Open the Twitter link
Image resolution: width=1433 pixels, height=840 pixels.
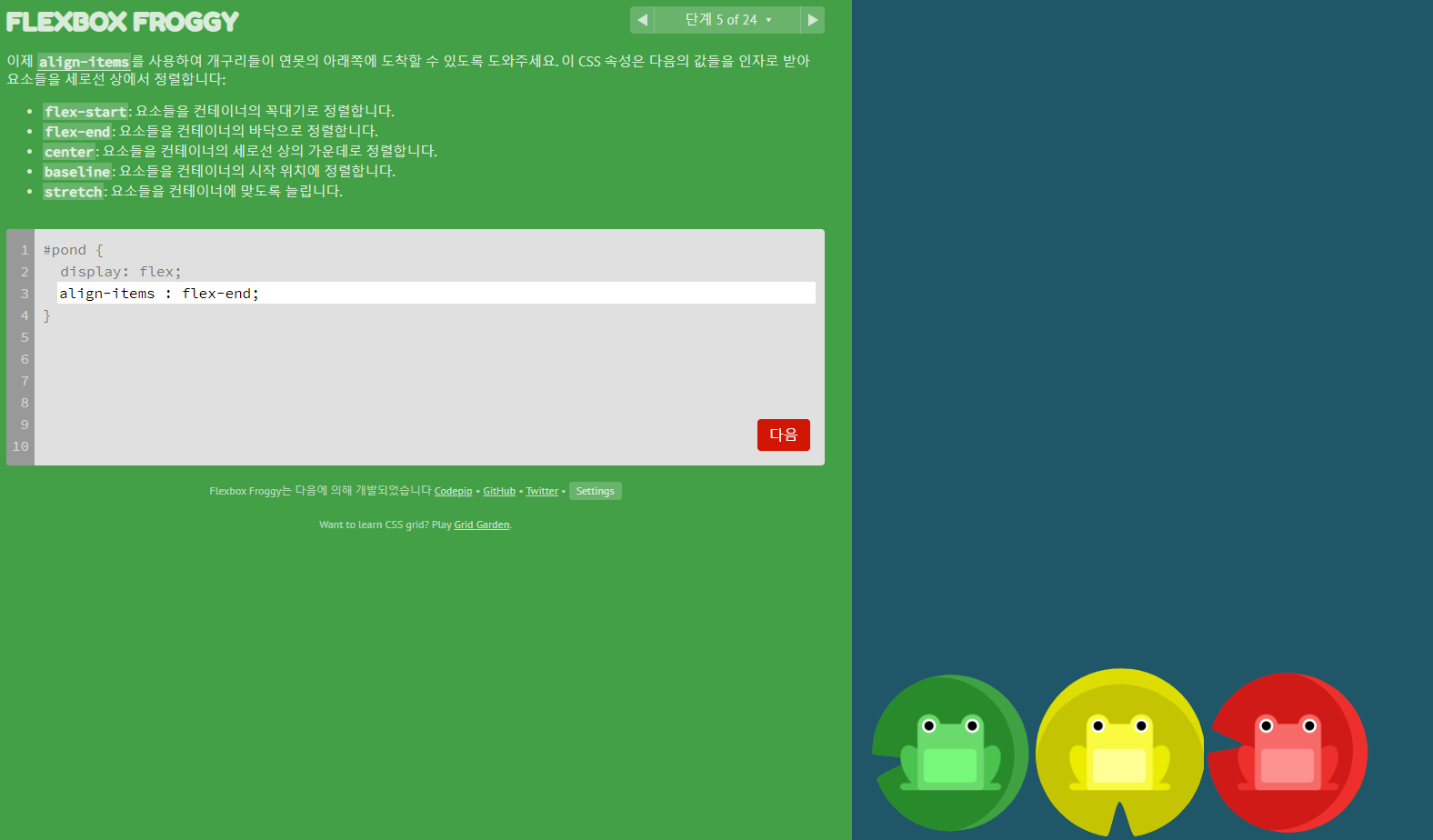(x=542, y=491)
